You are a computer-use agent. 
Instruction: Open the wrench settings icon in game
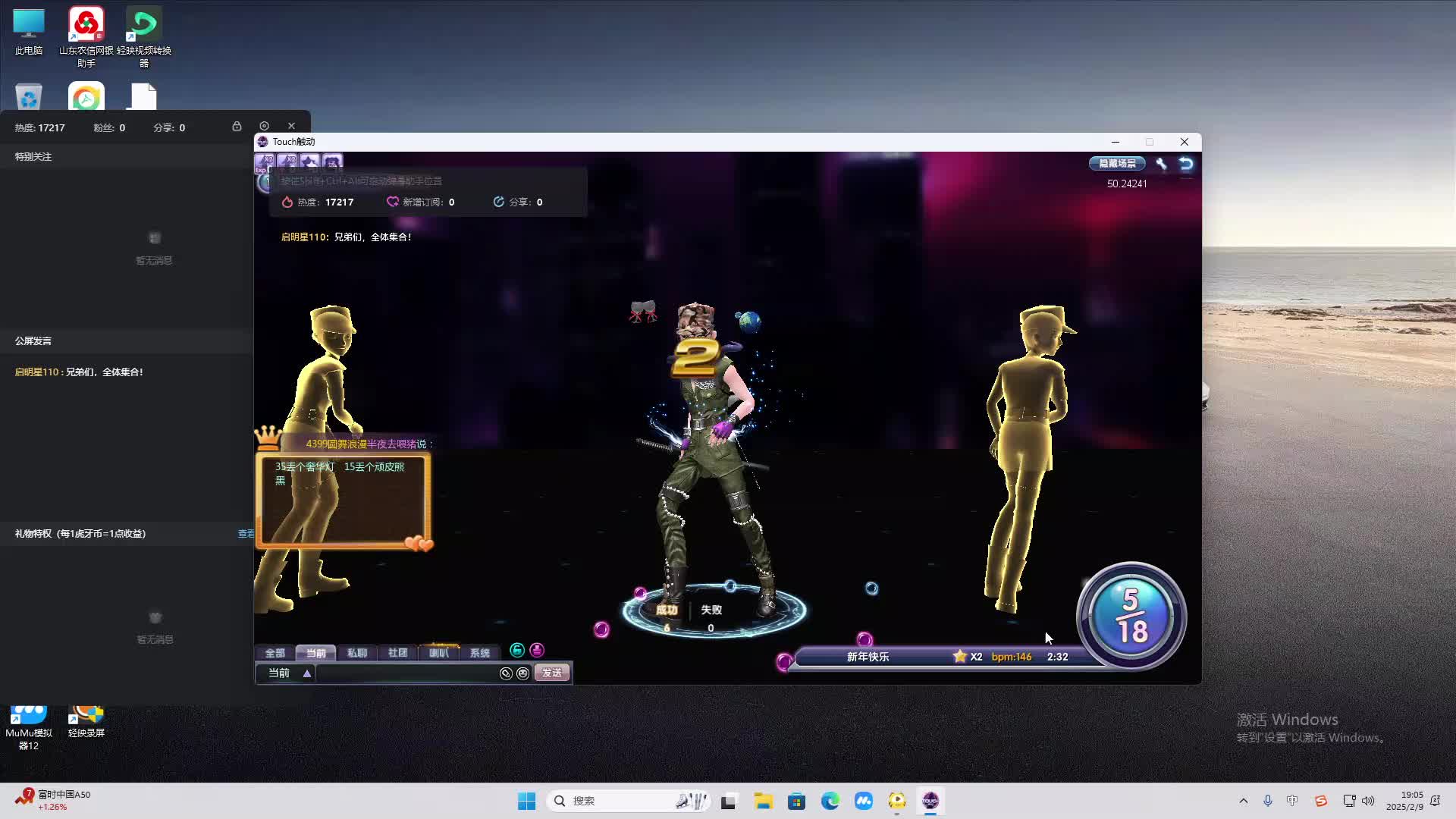pos(1161,163)
